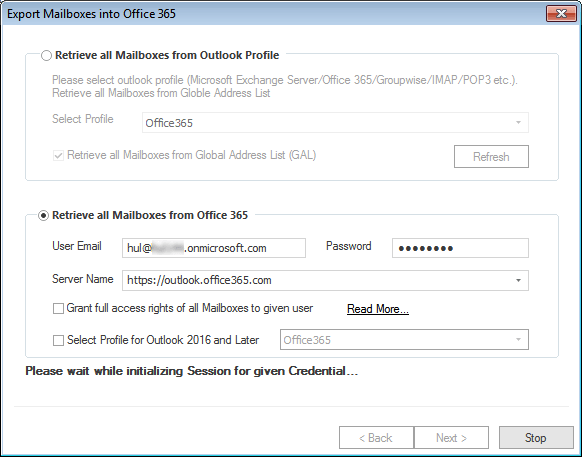Click the Back button
Viewport: 582px width, 457px height.
pyautogui.click(x=376, y=438)
